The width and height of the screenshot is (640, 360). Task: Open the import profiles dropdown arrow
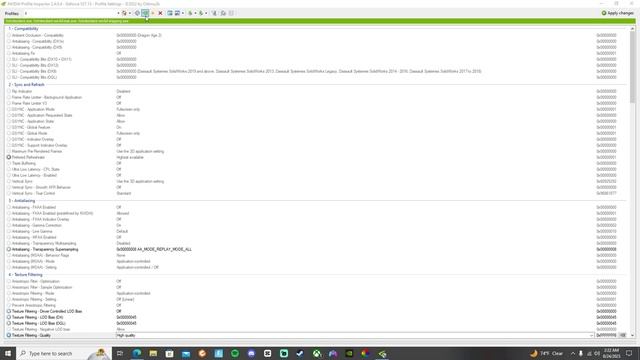pos(206,13)
